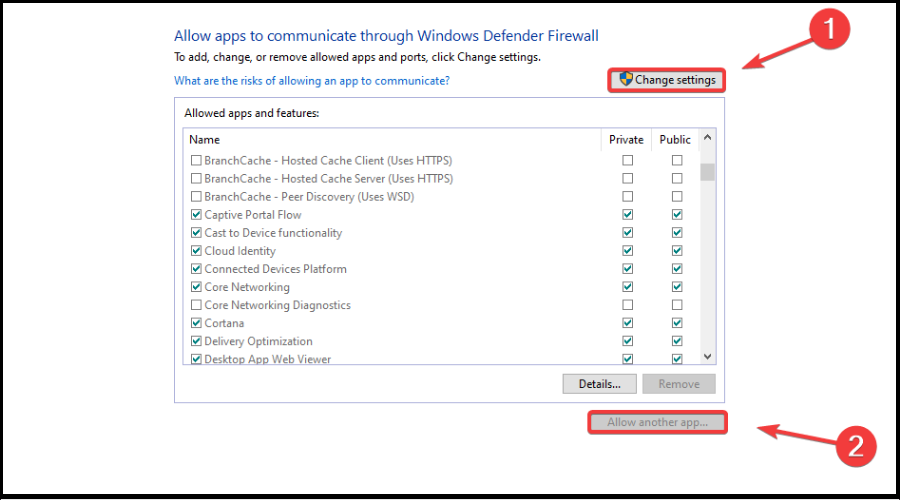Toggle Public for Delivery Optimization
900x500 pixels.
click(x=677, y=341)
